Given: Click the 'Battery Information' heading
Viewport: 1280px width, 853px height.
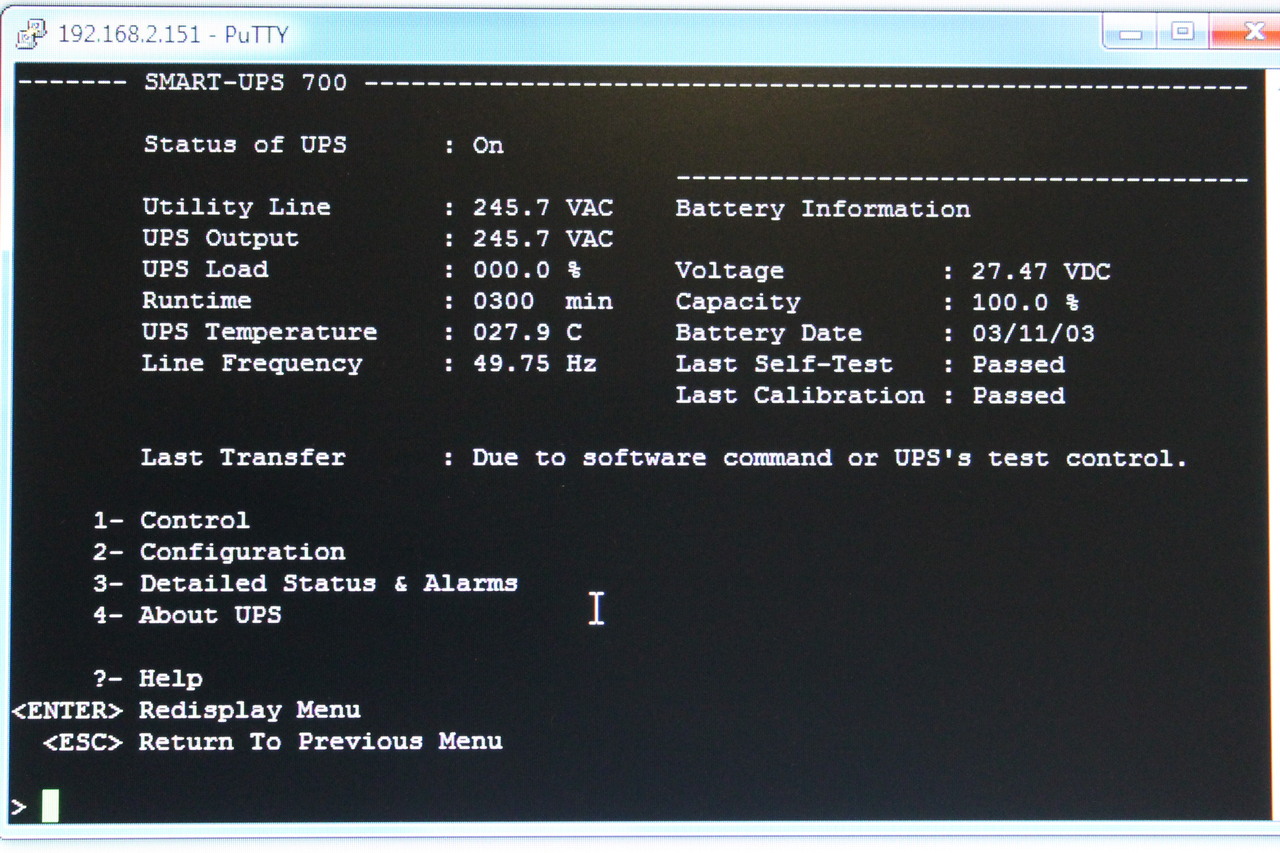Looking at the screenshot, I should 823,209.
